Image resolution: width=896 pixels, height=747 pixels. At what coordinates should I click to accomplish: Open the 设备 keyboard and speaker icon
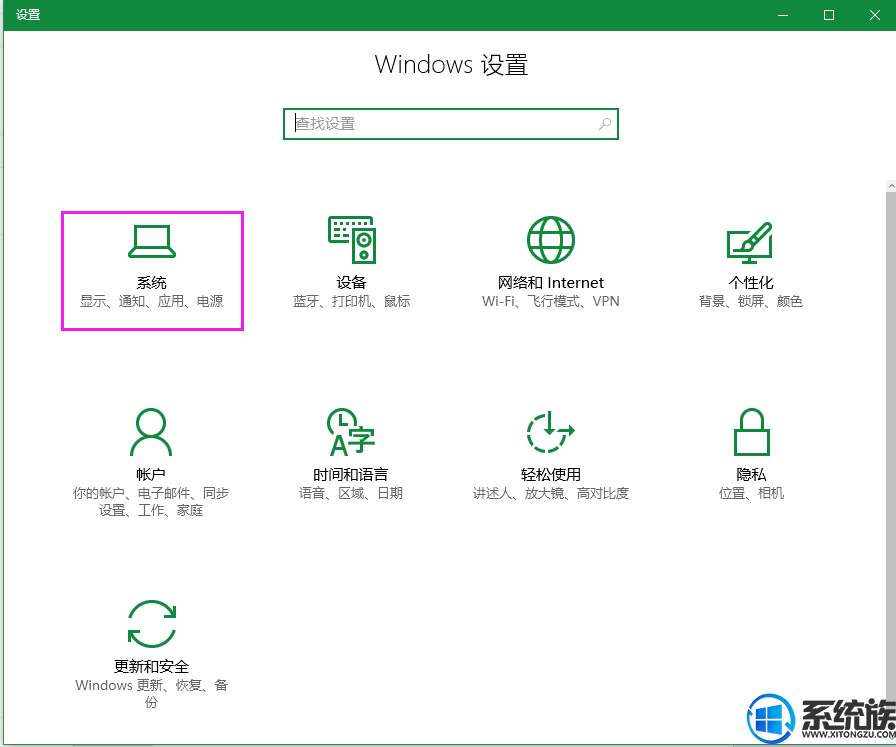[351, 240]
